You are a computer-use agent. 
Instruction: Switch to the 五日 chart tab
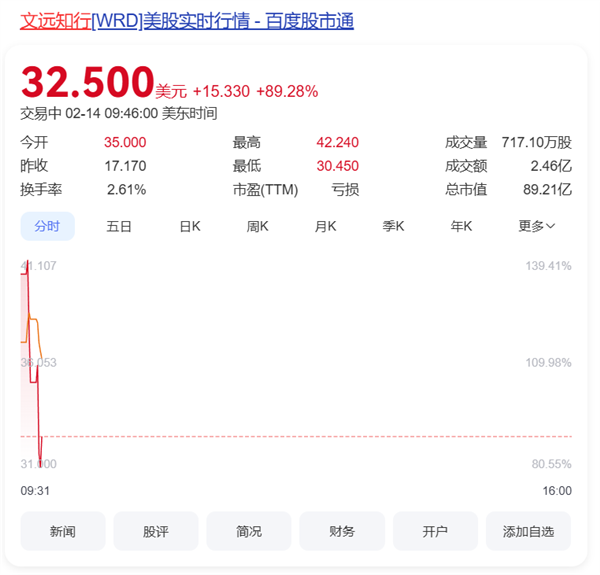coord(119,226)
